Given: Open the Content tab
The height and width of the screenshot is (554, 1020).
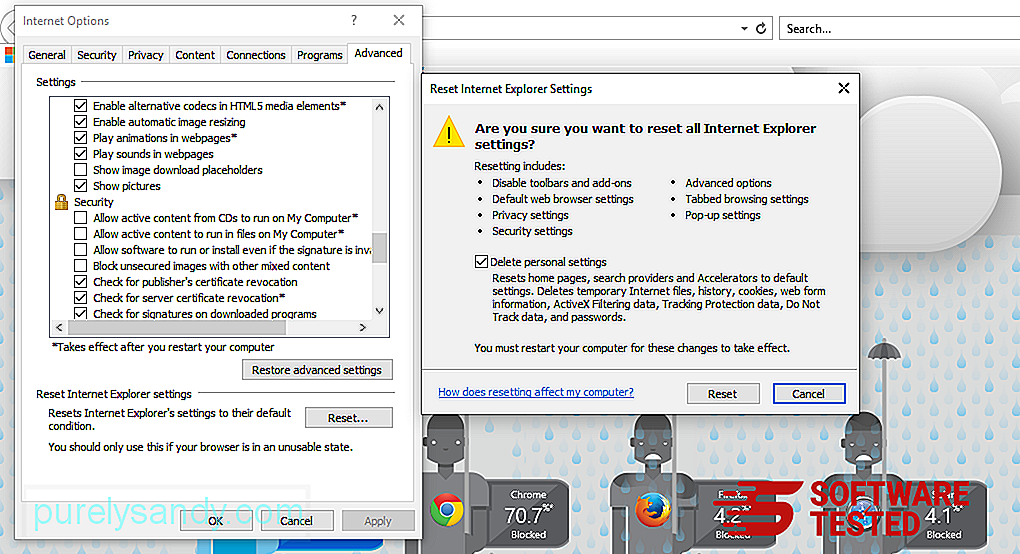Looking at the screenshot, I should [195, 55].
